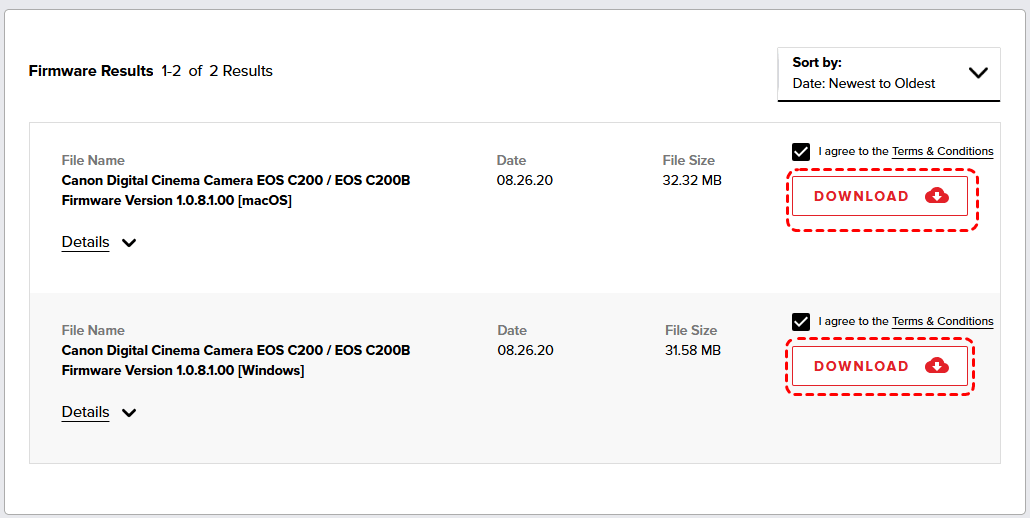This screenshot has height=518, width=1030.
Task: Uncheck Terms agreement for macOS firmware
Action: click(801, 152)
